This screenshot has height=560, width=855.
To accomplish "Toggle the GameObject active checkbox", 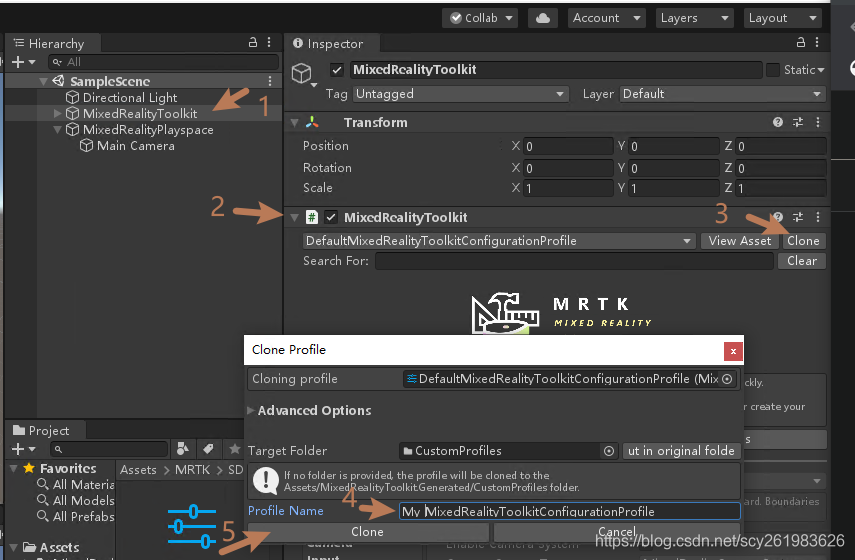I will click(336, 70).
